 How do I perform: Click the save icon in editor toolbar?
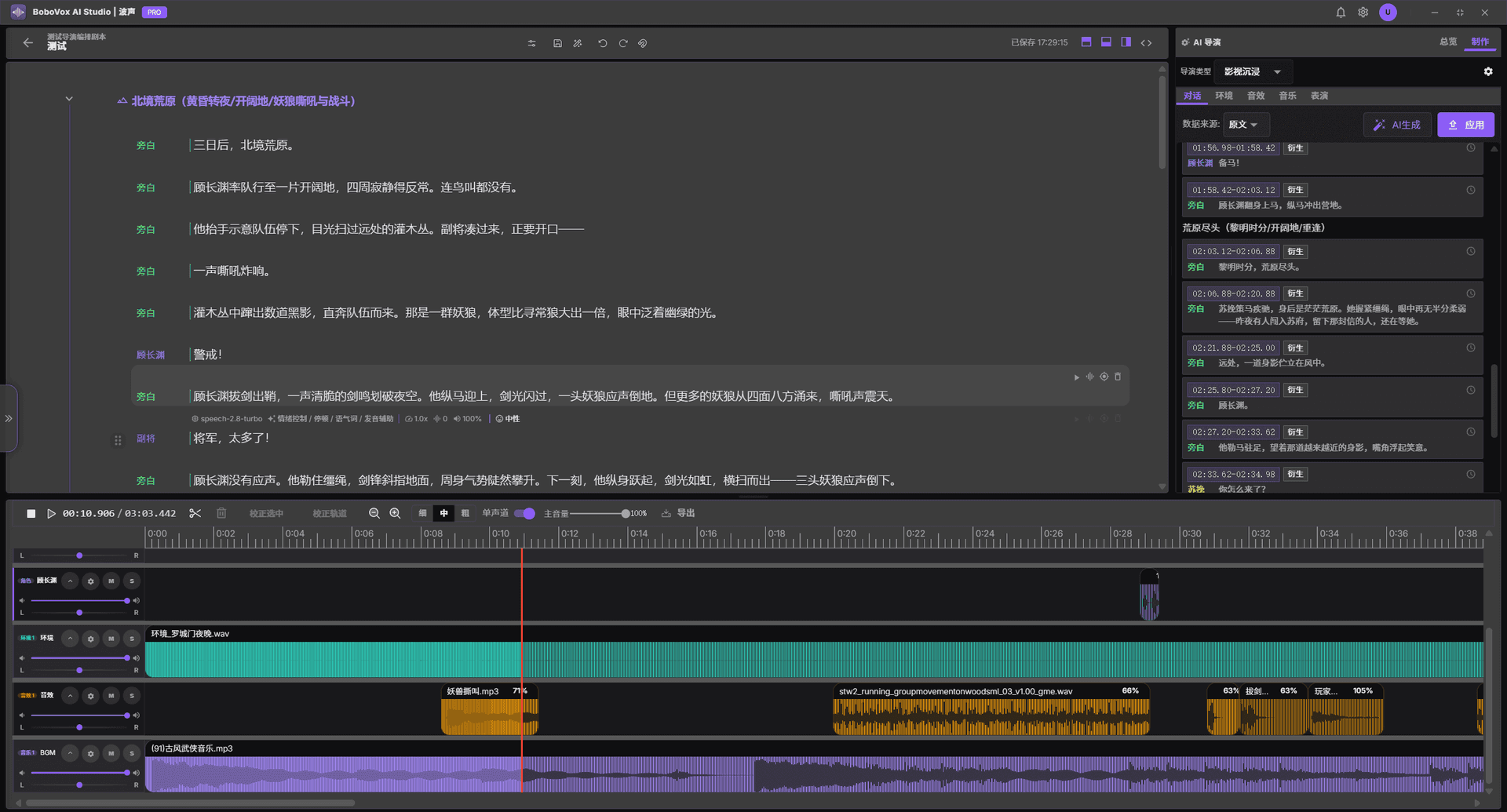pos(557,43)
